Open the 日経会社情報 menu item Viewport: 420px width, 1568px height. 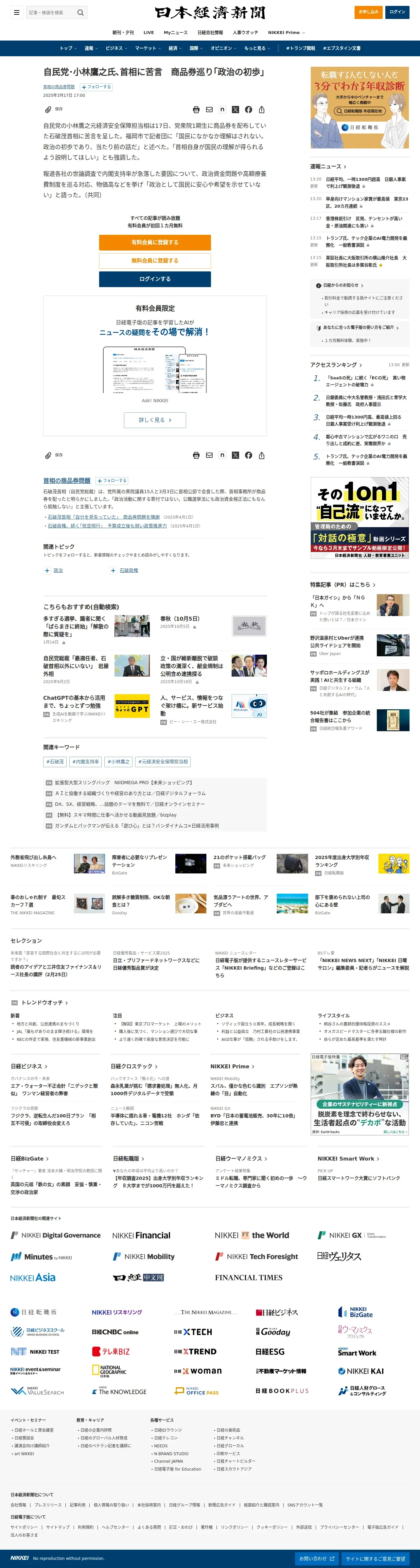210,32
